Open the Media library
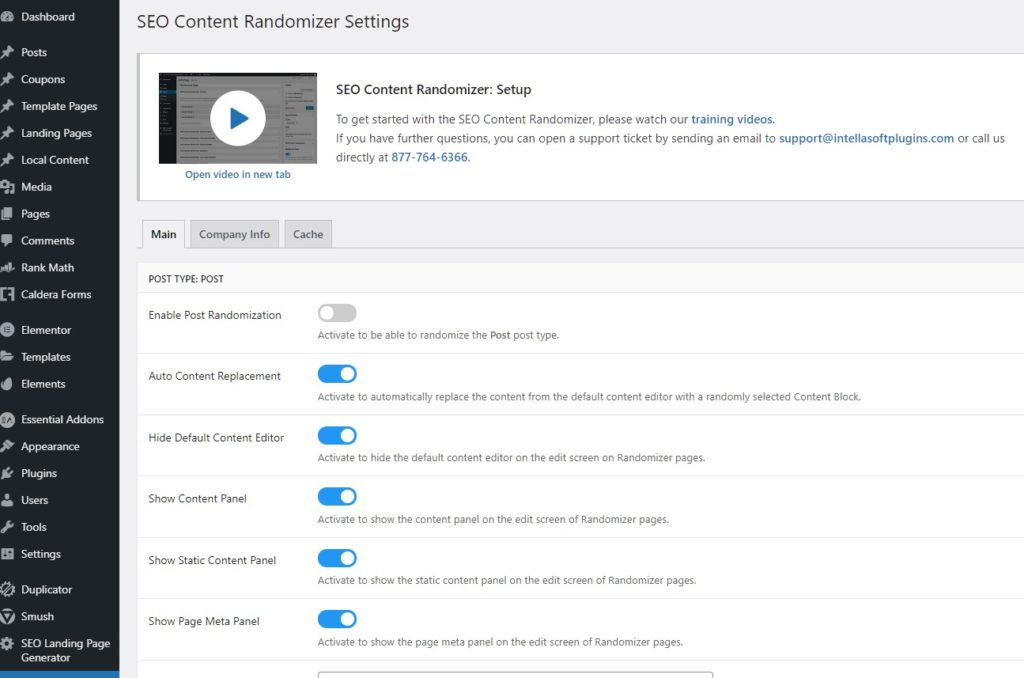The image size is (1024, 678). point(38,186)
